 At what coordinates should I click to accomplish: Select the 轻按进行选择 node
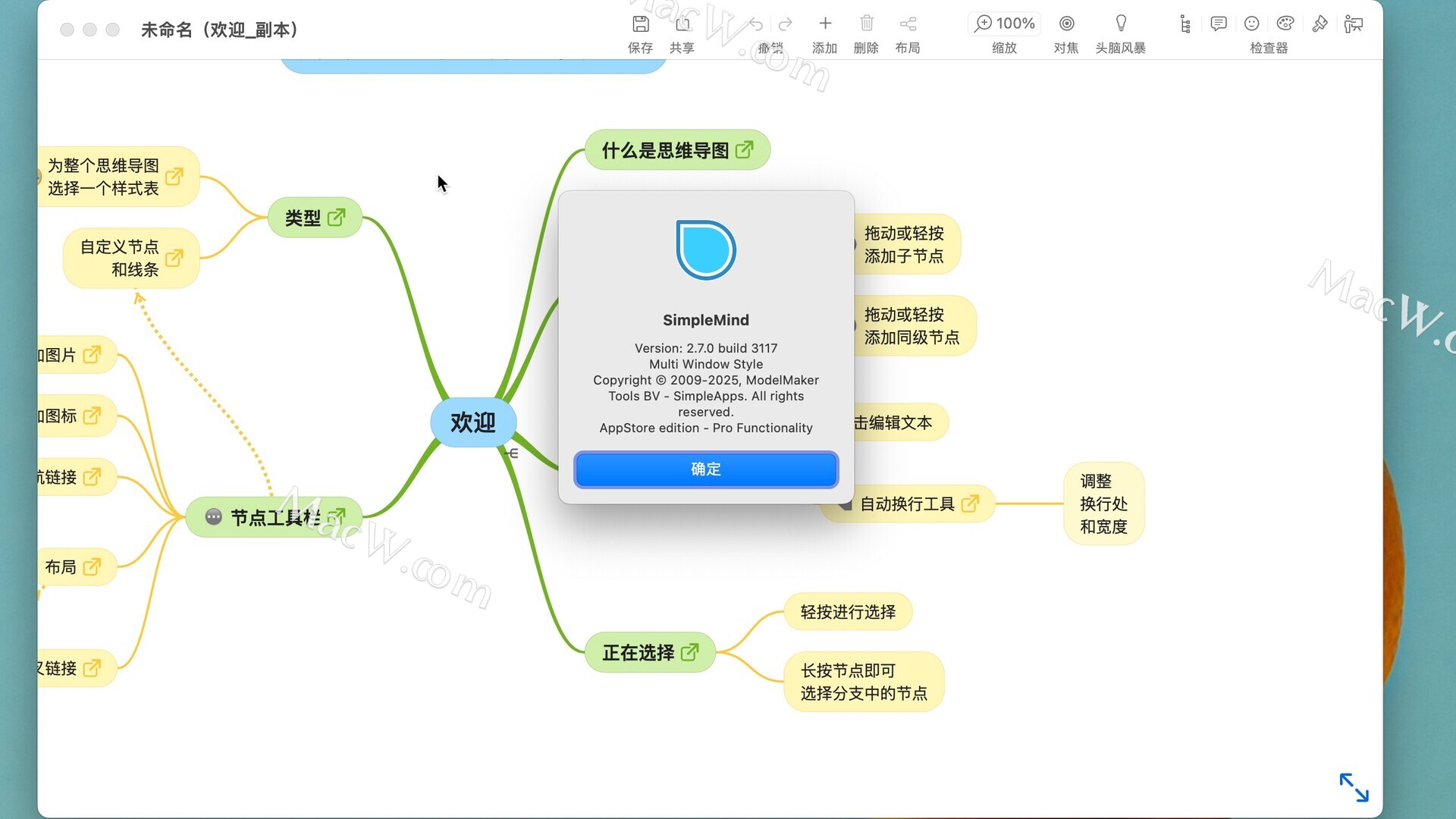click(x=848, y=611)
